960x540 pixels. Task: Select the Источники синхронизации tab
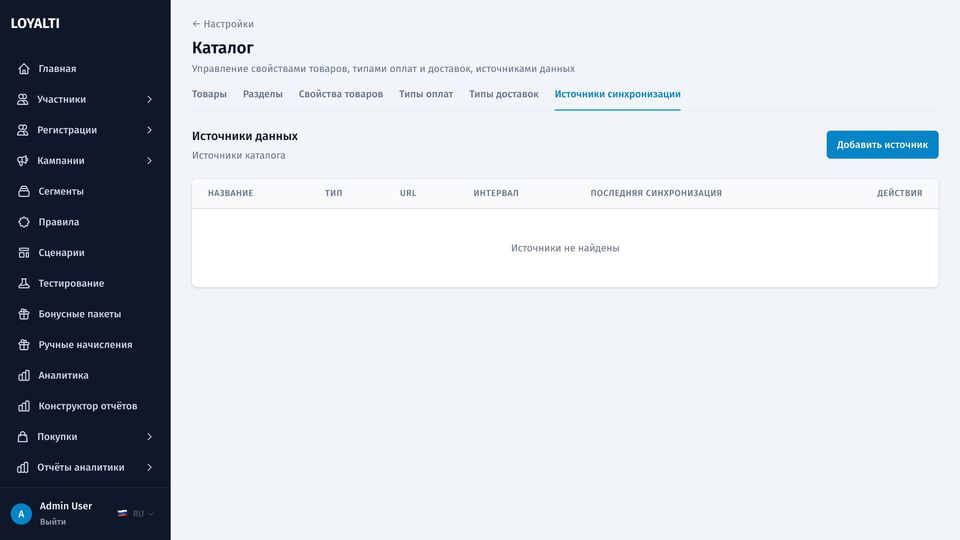coord(618,94)
